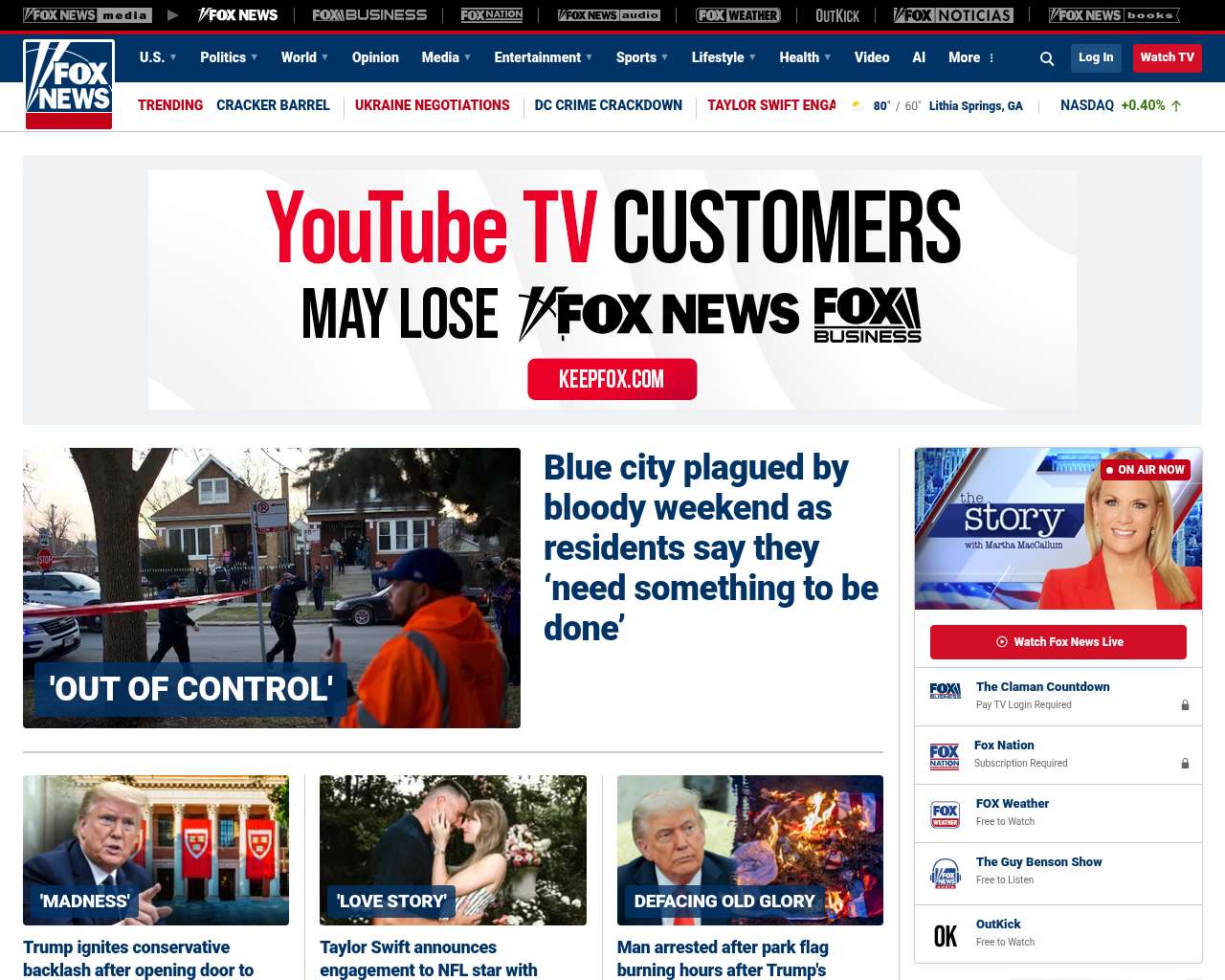Open The Guy Benson Show stream
The width and height of the screenshot is (1225, 980).
coord(1038,861)
